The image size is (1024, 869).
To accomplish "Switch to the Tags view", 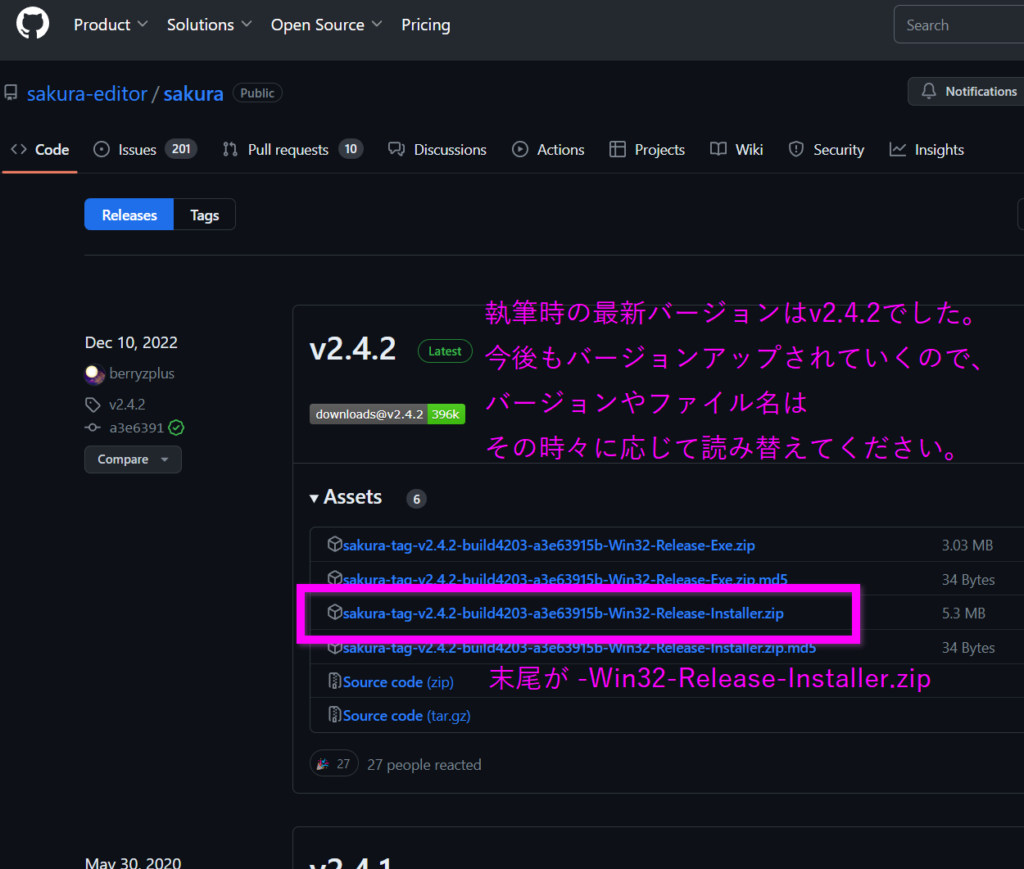I will click(204, 215).
